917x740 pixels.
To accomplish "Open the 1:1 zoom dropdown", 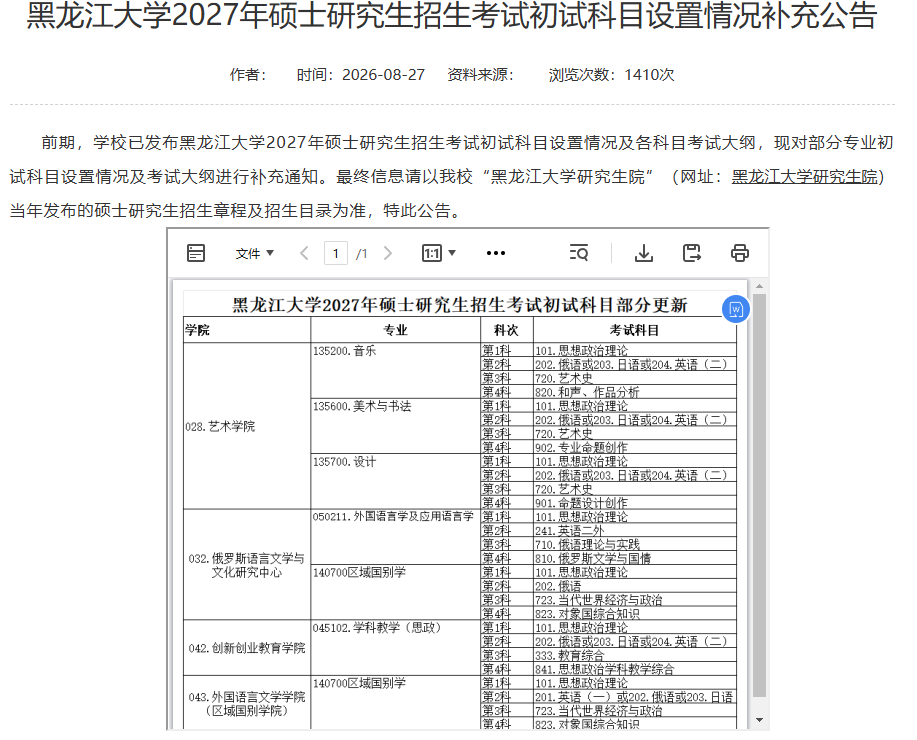I will (439, 253).
